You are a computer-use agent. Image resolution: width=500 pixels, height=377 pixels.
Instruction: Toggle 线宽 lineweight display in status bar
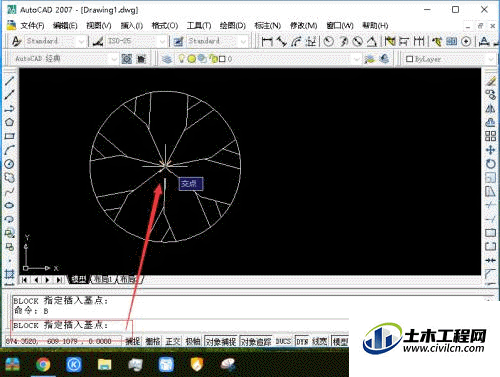[319, 341]
